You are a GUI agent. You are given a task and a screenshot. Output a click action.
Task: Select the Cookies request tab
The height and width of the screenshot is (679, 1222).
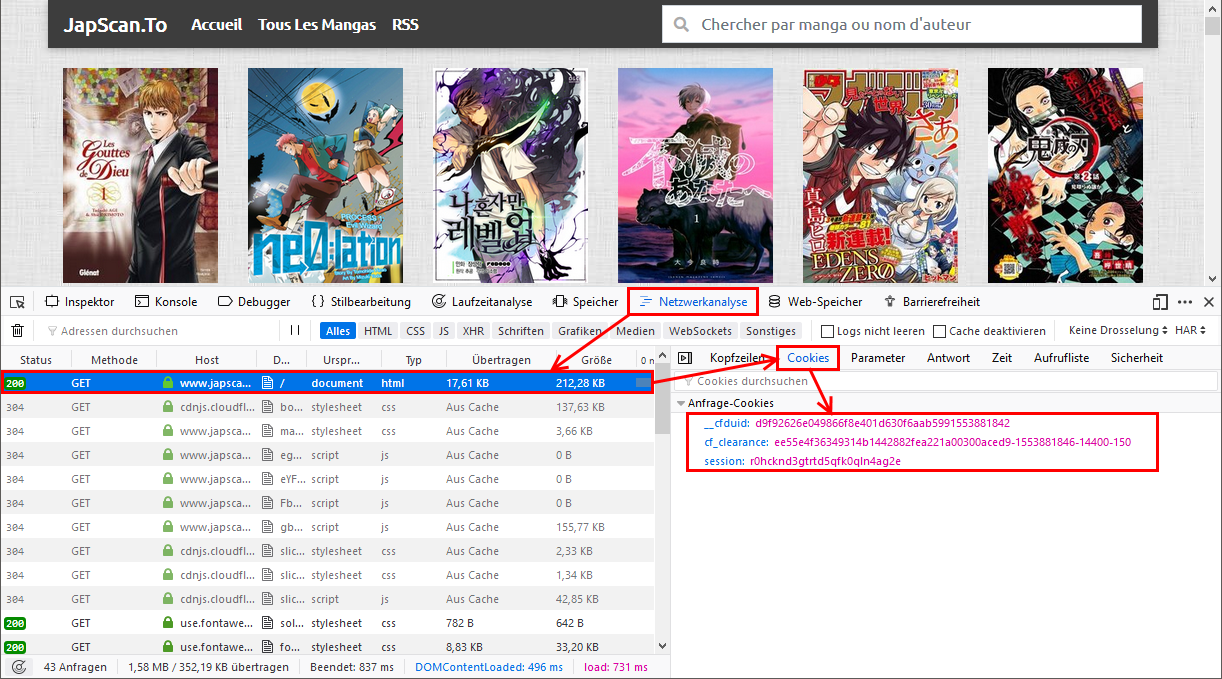[x=808, y=358]
